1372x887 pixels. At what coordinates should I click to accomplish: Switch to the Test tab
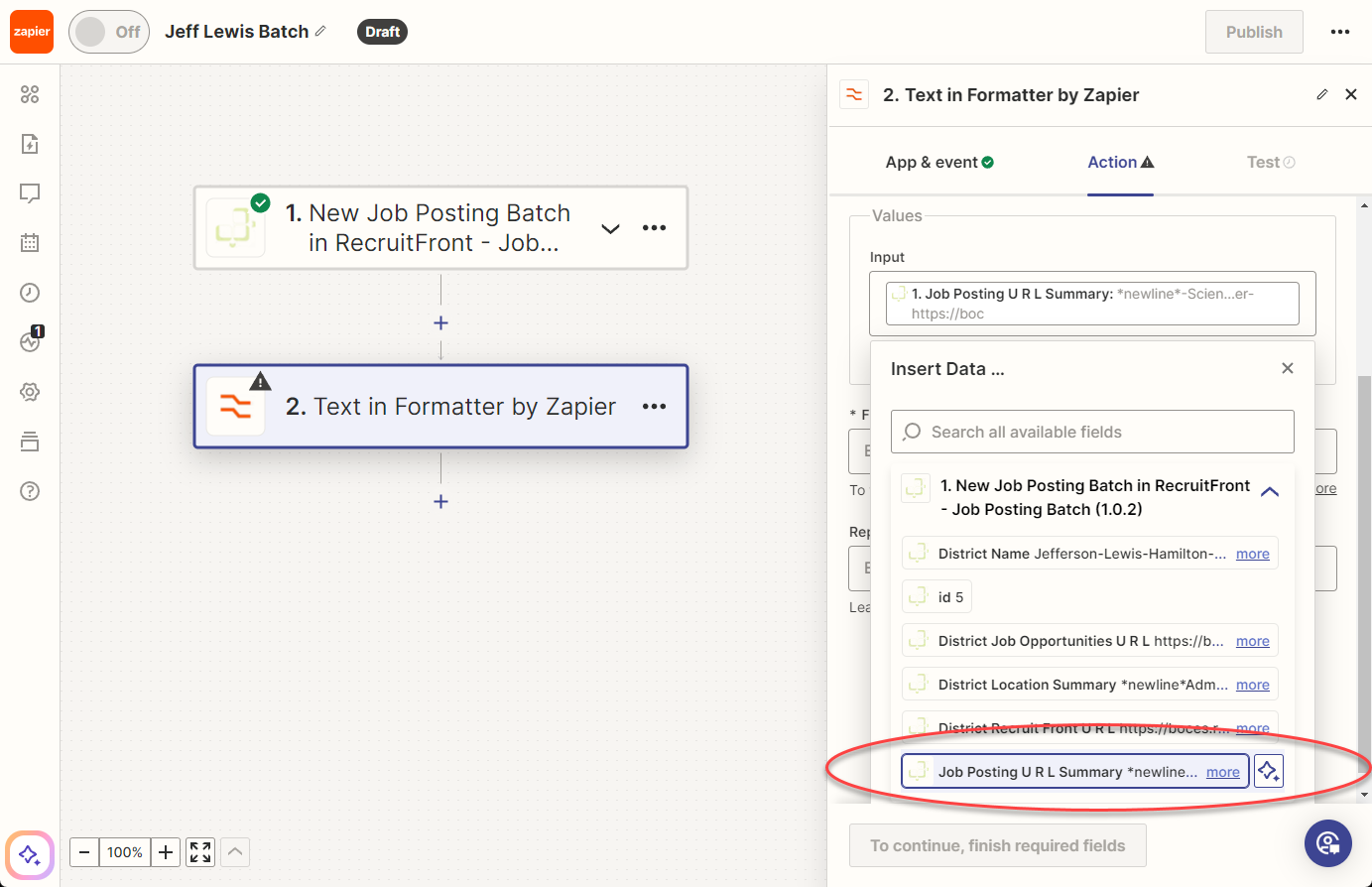click(1271, 163)
